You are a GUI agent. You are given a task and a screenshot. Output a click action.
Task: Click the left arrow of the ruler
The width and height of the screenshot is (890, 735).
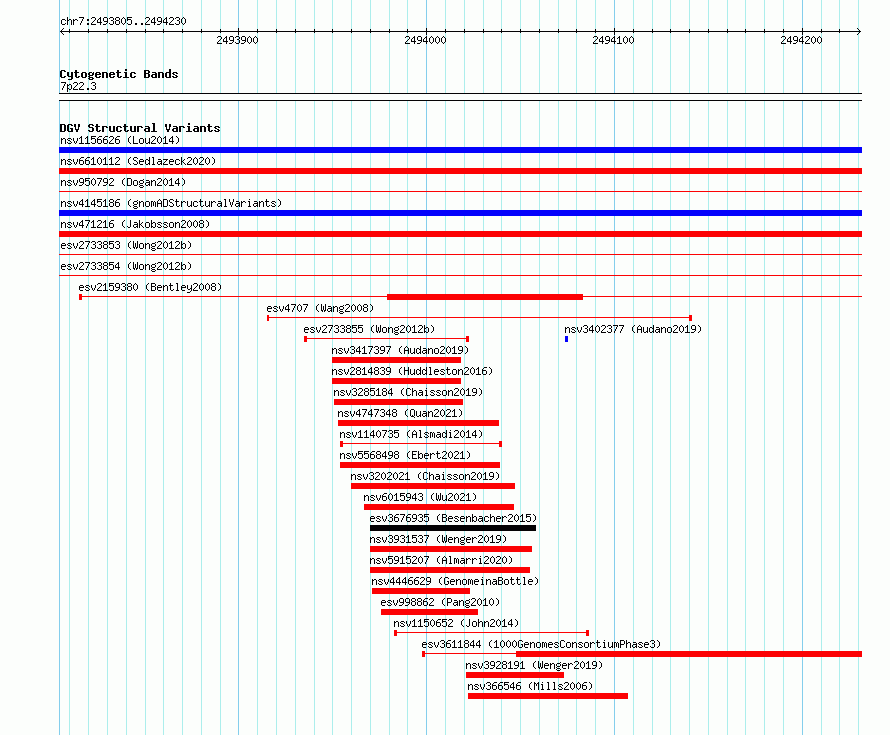click(63, 32)
